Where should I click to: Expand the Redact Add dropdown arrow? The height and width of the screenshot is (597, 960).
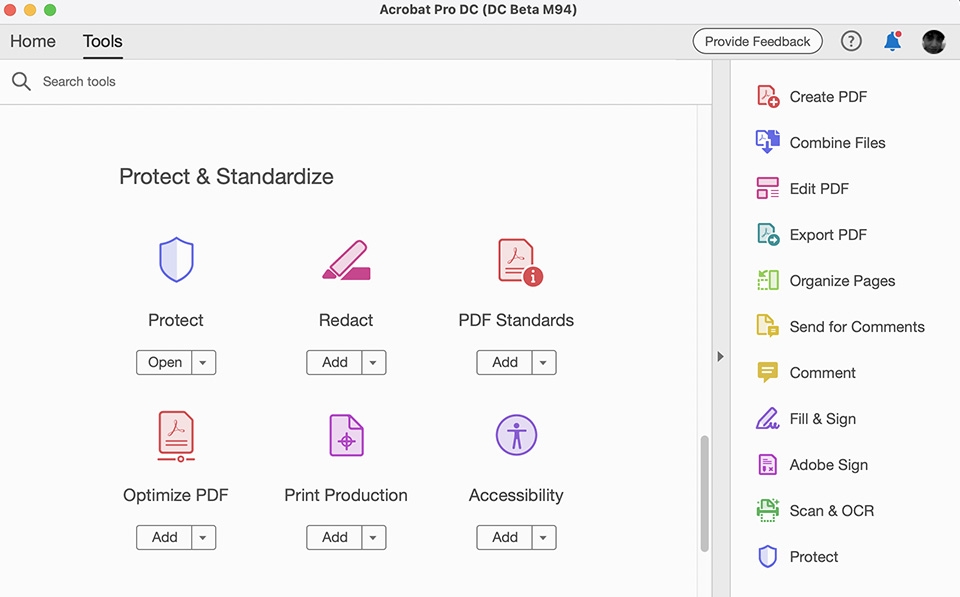point(373,363)
